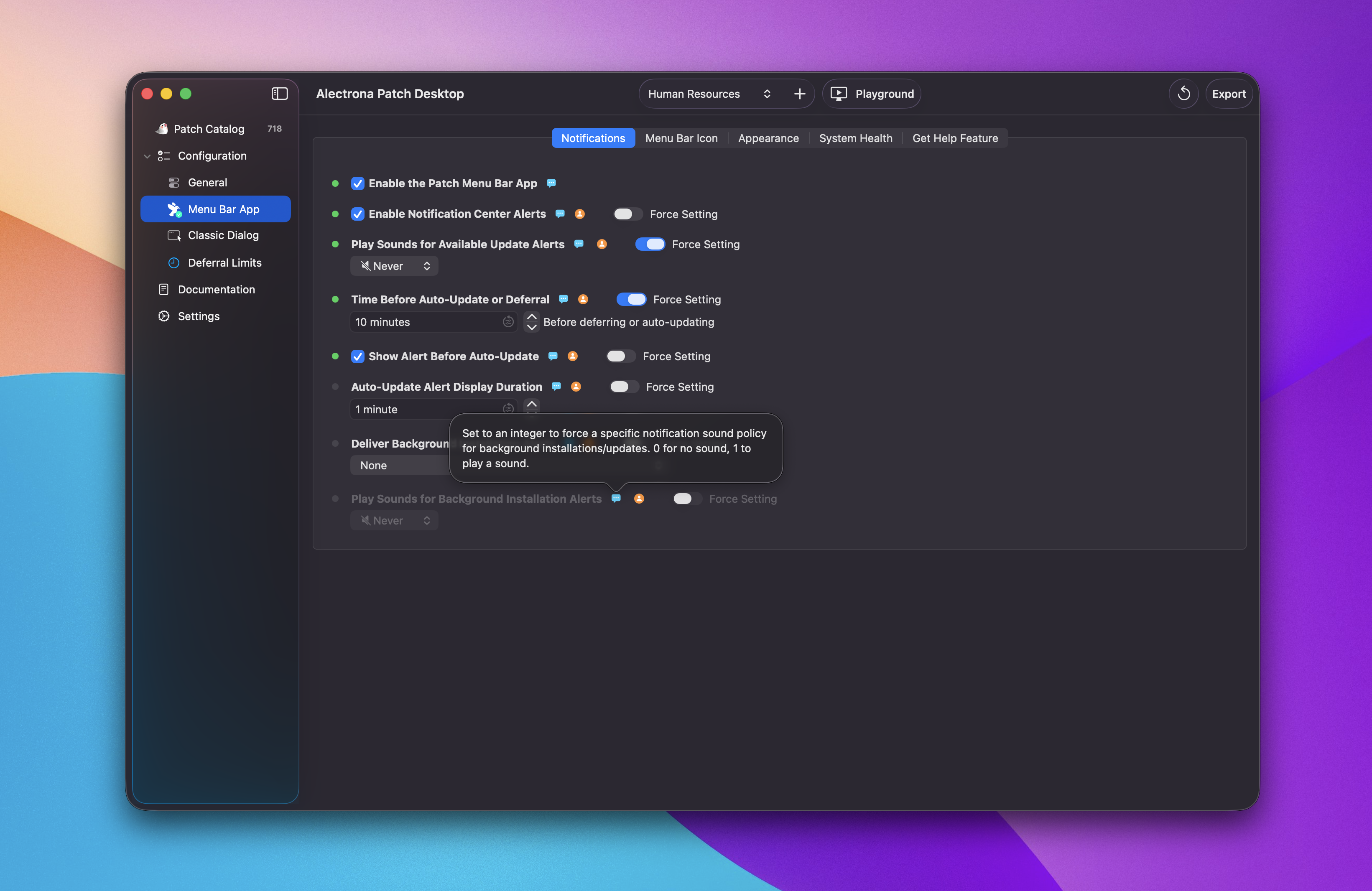
Task: Click the Export button
Action: pos(1229,93)
